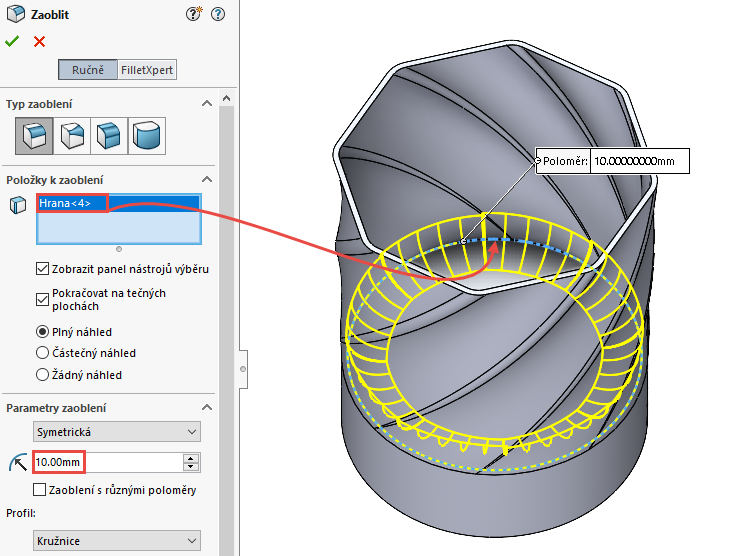Click the panel scrollbar up arrow
Viewport: 750px width, 556px height.
[227, 99]
